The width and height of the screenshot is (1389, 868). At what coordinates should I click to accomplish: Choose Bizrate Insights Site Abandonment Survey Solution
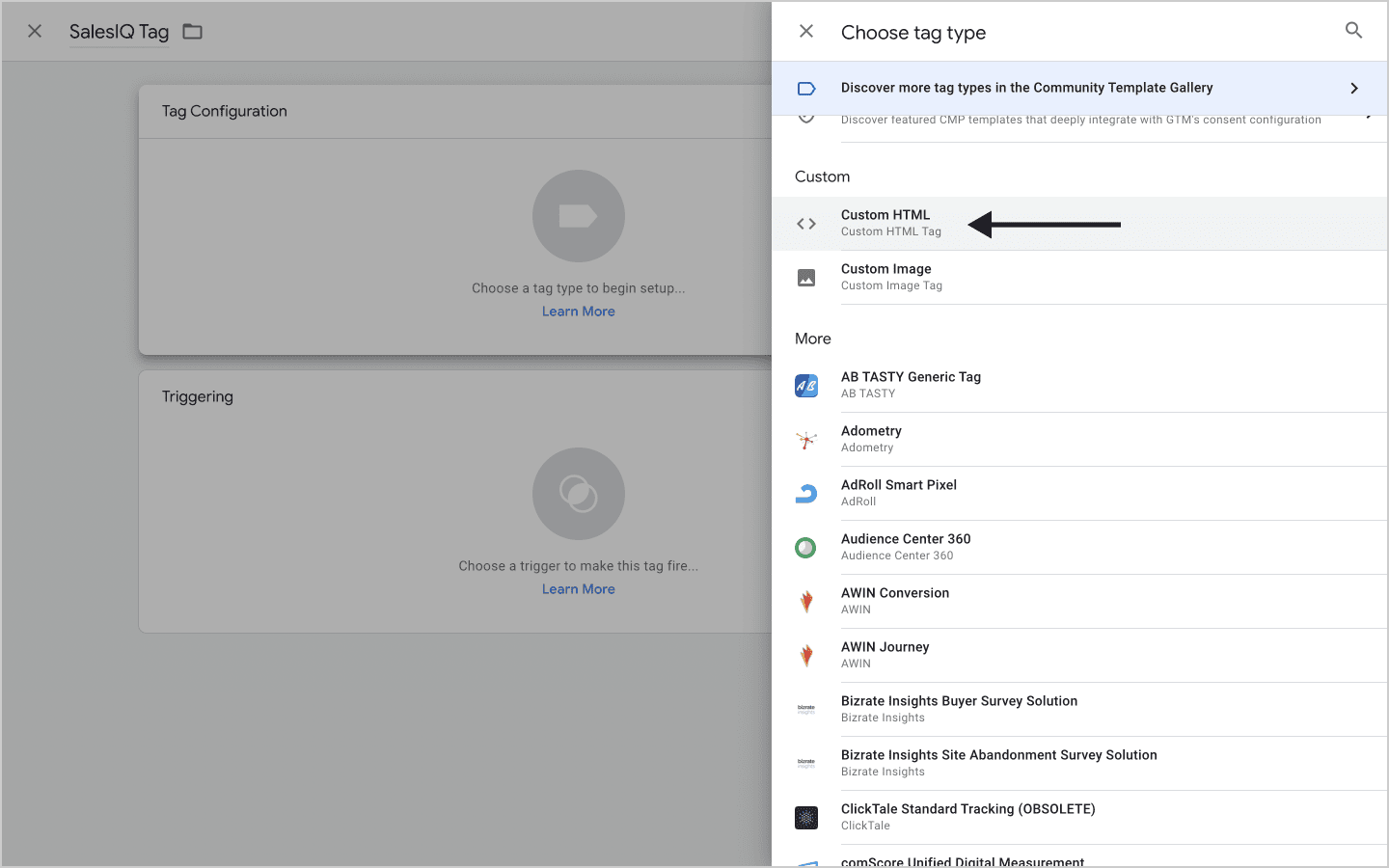pyautogui.click(x=1080, y=764)
